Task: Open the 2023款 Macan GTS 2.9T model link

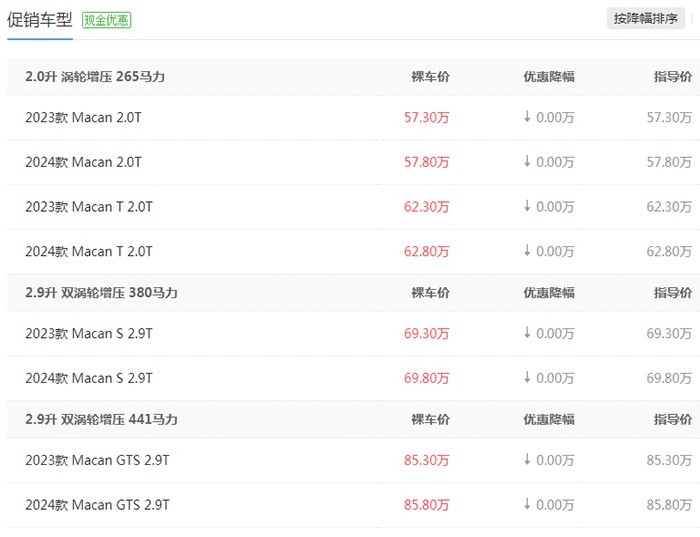Action: (x=97, y=460)
